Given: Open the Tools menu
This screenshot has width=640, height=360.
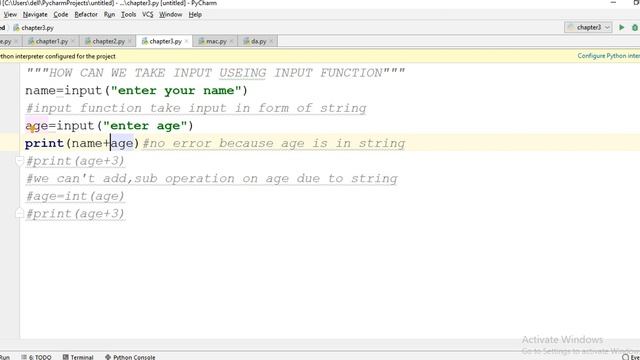Looking at the screenshot, I should [x=129, y=14].
